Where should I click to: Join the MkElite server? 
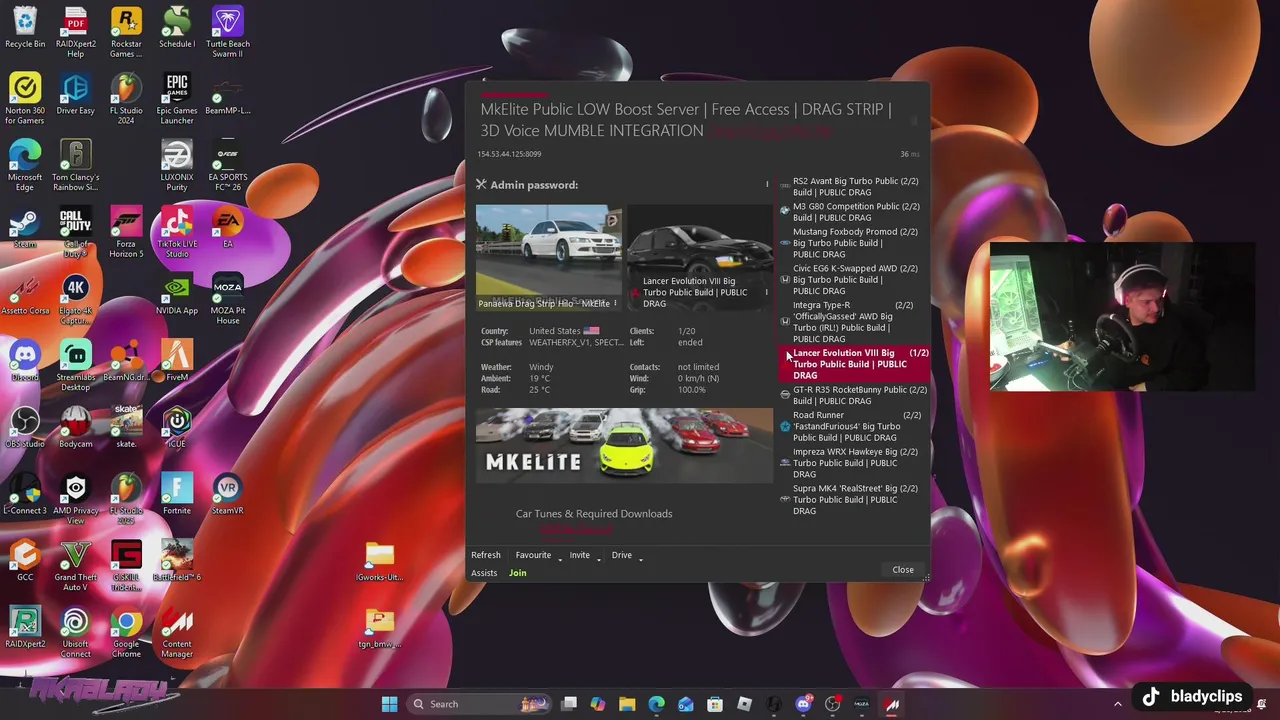click(517, 573)
